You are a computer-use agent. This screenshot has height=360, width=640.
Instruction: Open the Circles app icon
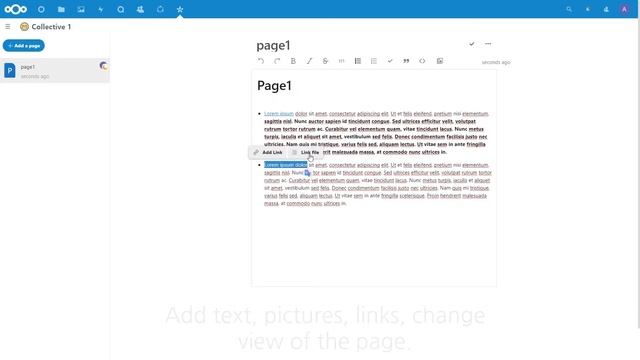click(160, 9)
